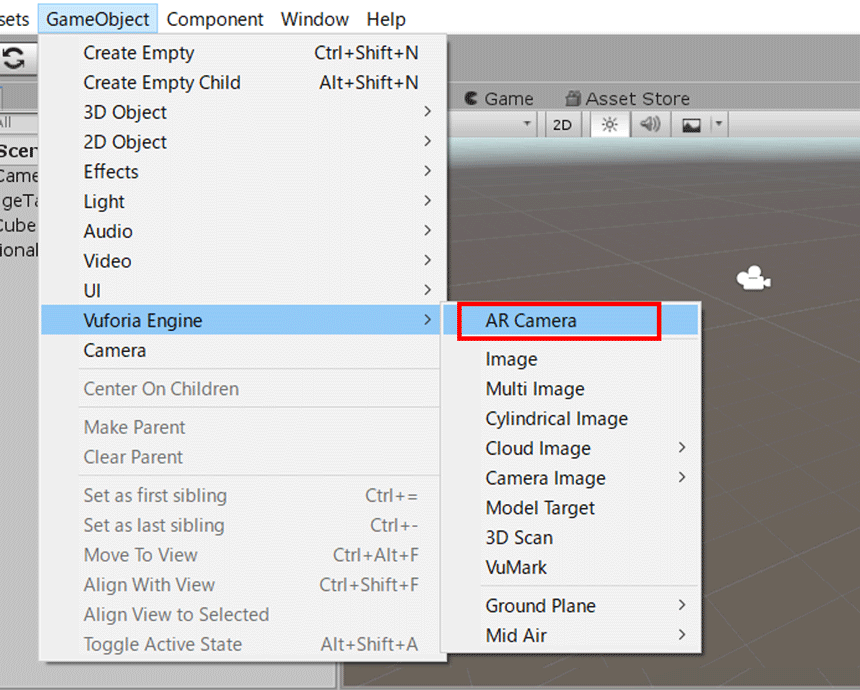Select the 3D Scan entry

(x=570, y=538)
